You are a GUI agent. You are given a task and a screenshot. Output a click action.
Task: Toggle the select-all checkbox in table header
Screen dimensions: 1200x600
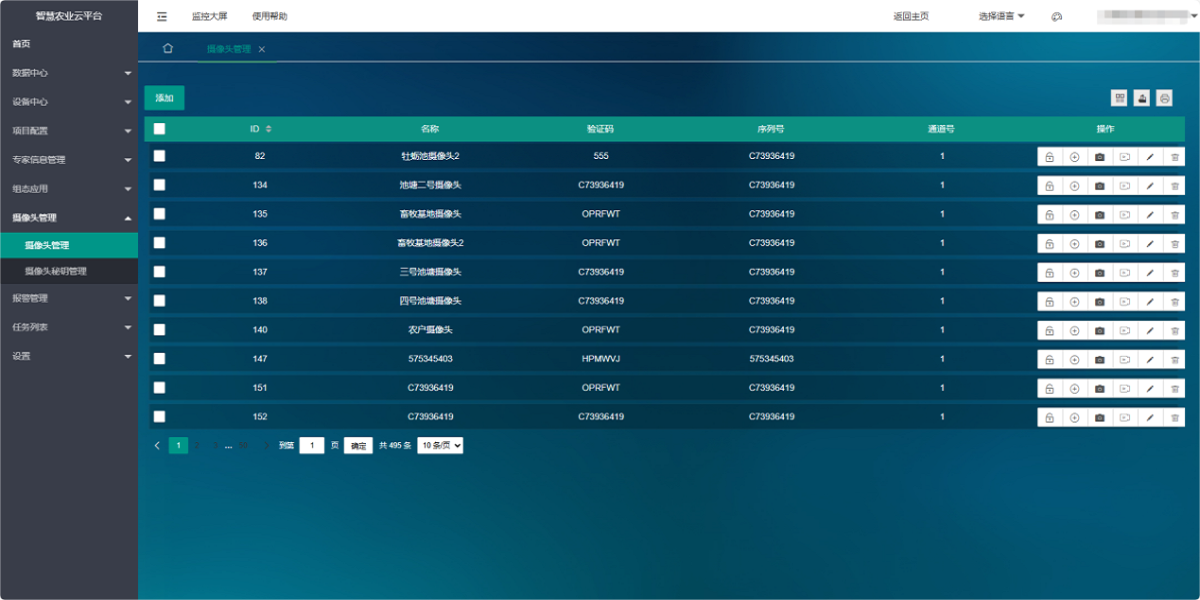pos(159,129)
